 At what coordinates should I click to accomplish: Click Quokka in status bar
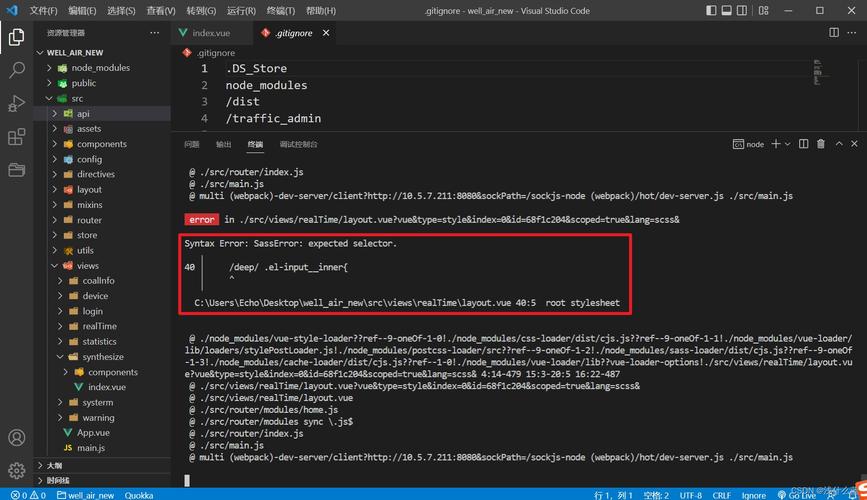pyautogui.click(x=139, y=495)
